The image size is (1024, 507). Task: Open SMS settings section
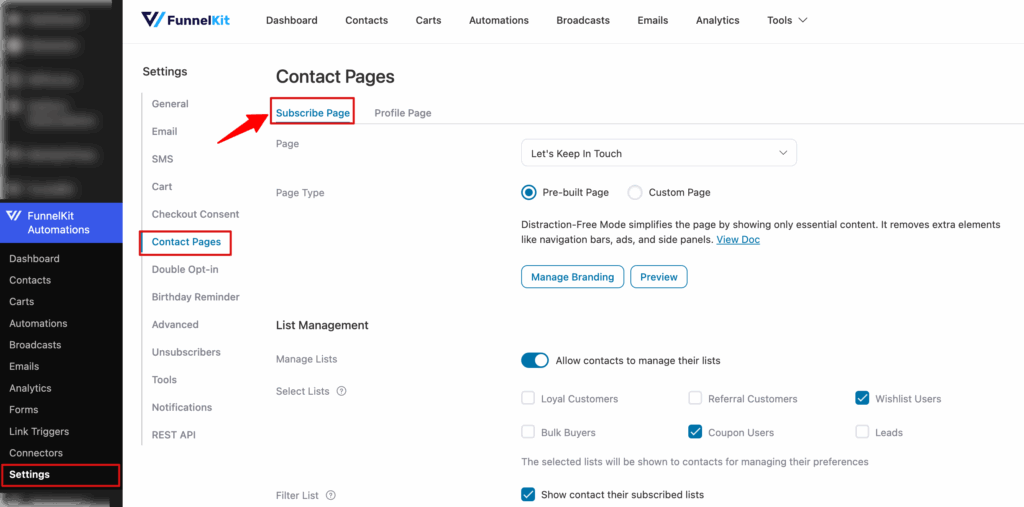click(163, 159)
